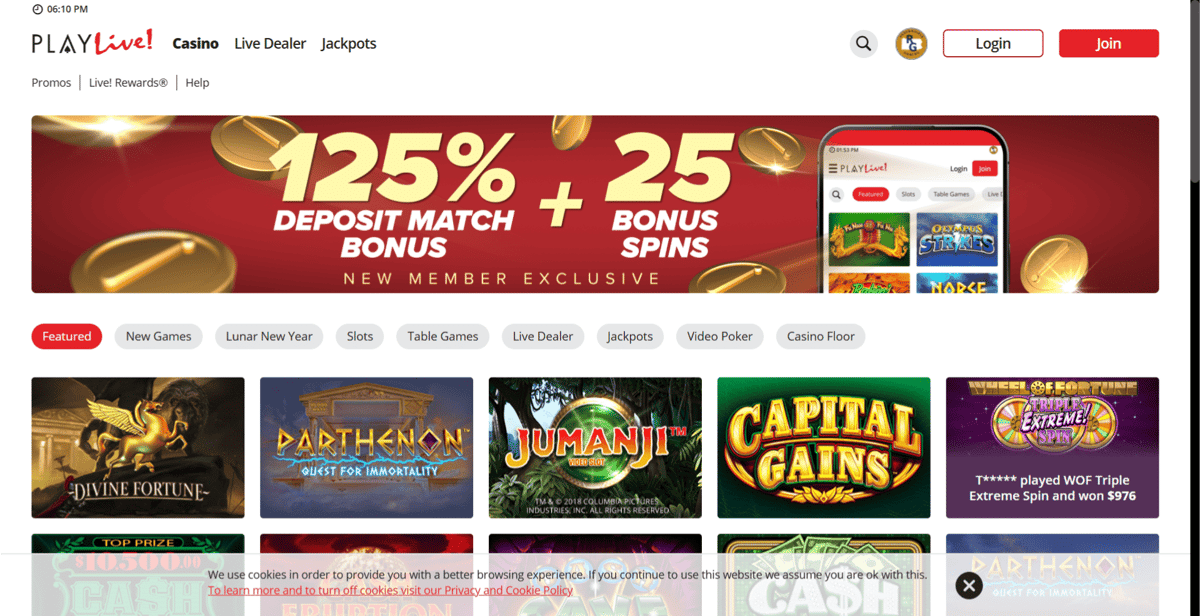The image size is (1200, 616).
Task: Open the Promos link
Action: (x=51, y=82)
